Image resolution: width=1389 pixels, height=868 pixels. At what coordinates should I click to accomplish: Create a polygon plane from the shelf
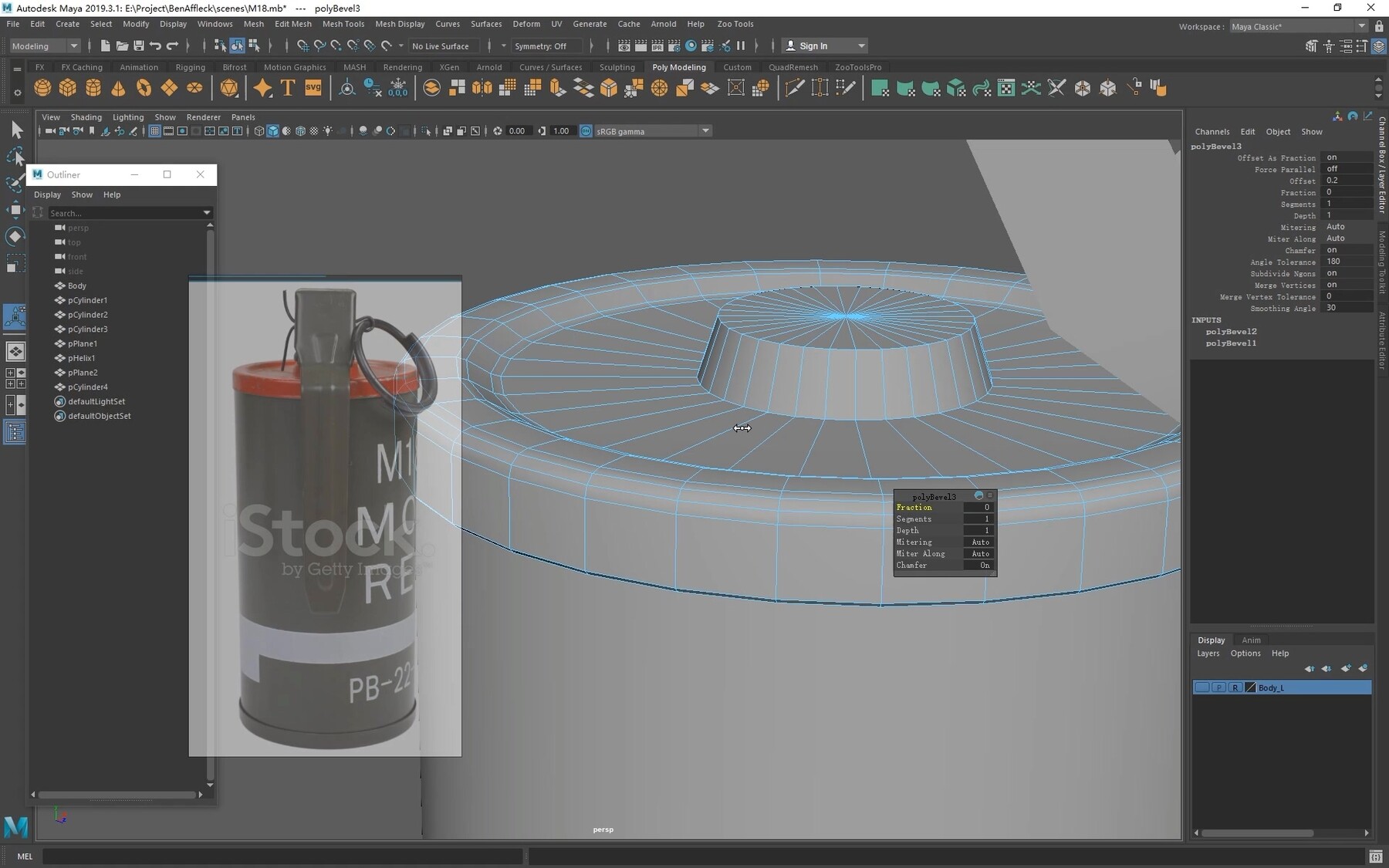(169, 88)
